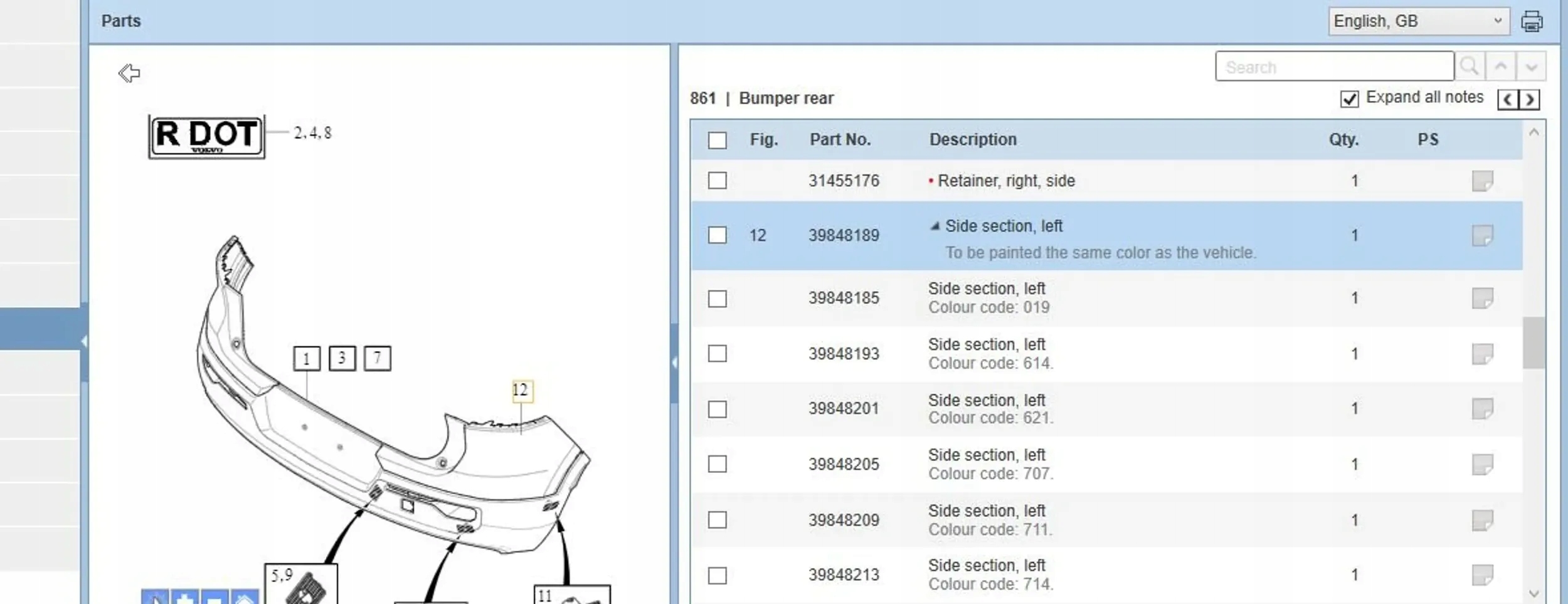Open note icon for part 39848205

1483,464
